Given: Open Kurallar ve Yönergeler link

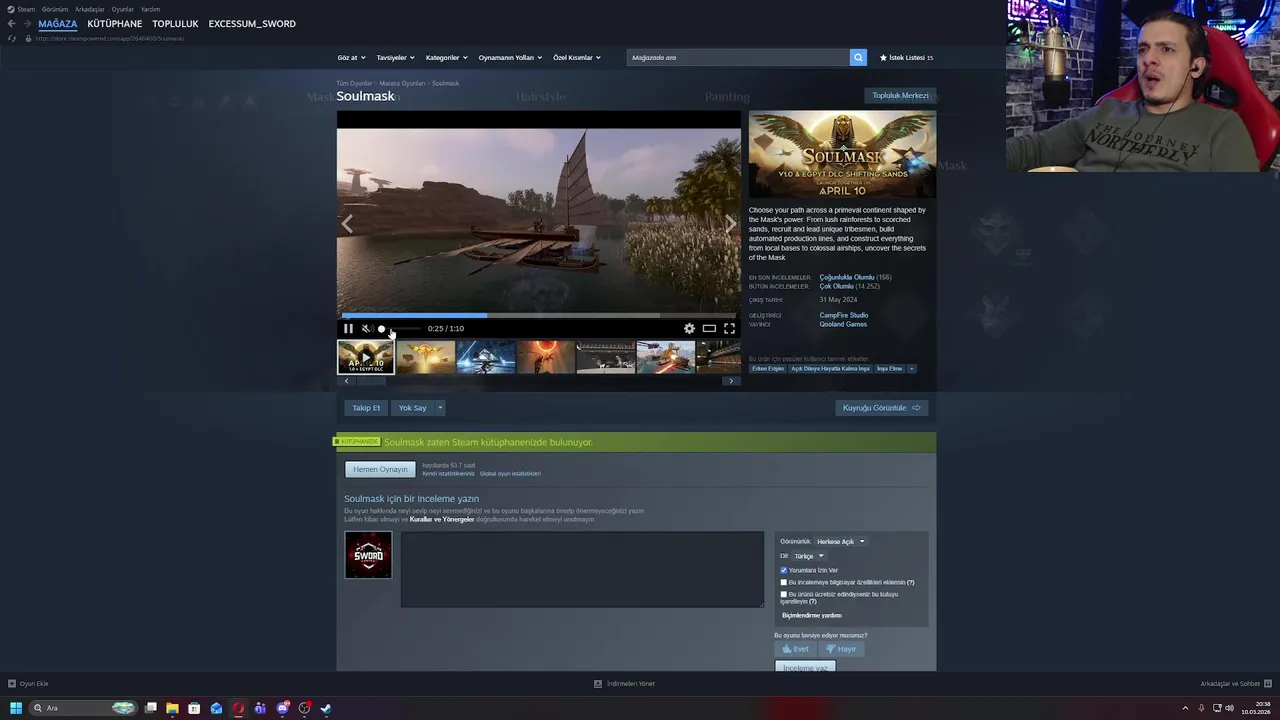Looking at the screenshot, I should [x=442, y=520].
